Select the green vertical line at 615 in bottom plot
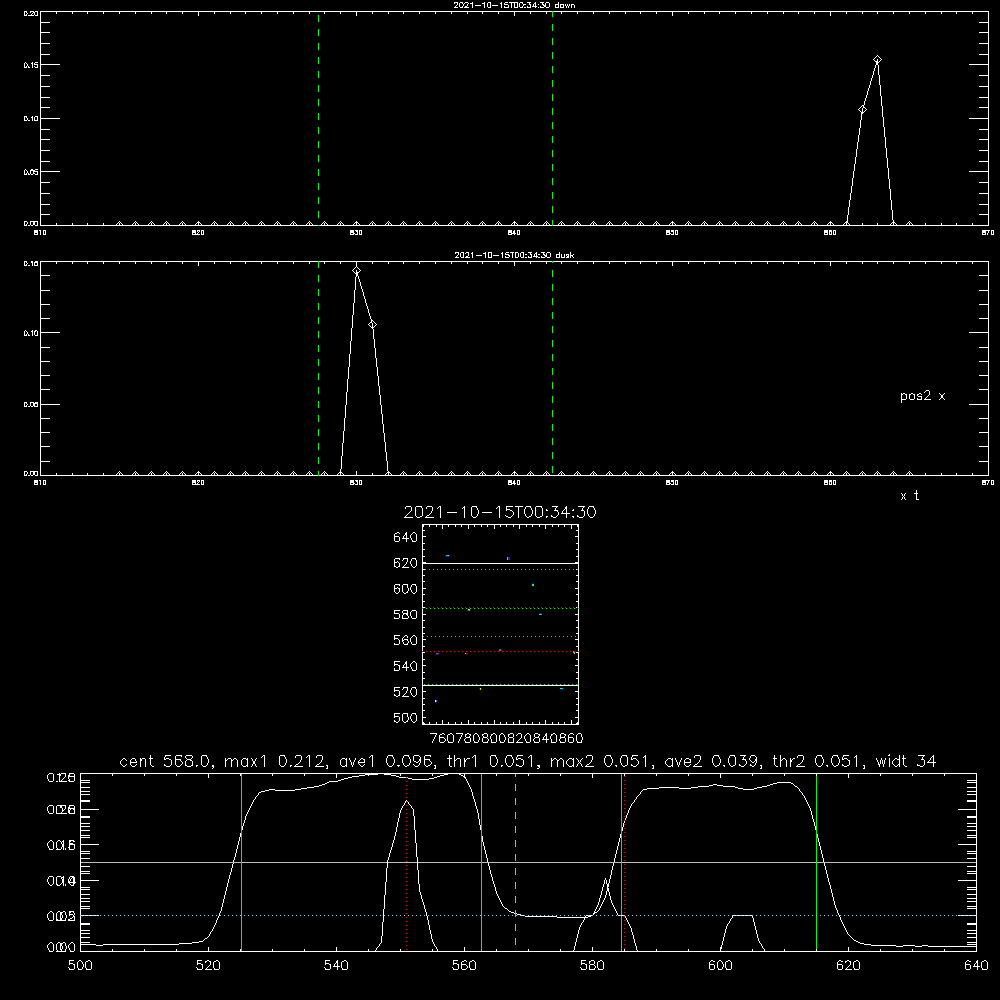Viewport: 1000px width, 1000px height. coord(816,861)
